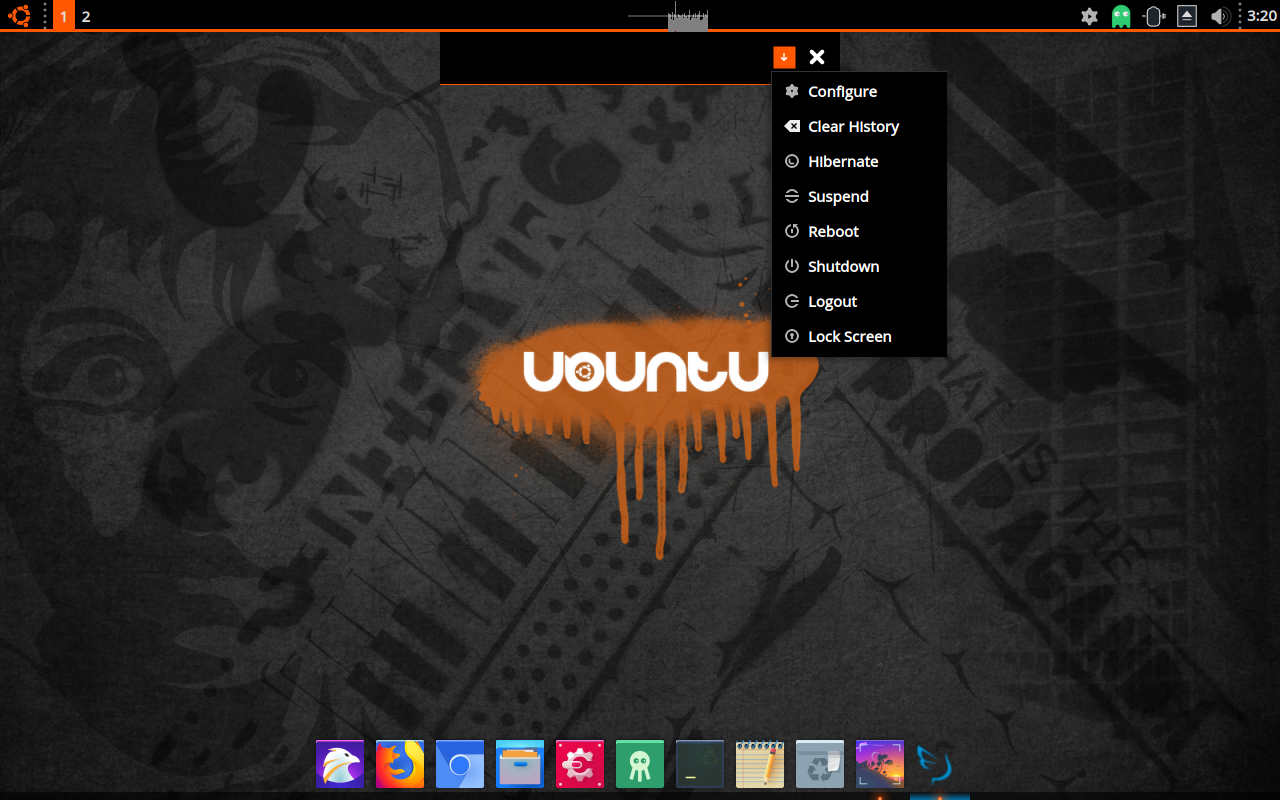Click the 3:20 clock
The height and width of the screenshot is (800, 1280).
[x=1262, y=16]
